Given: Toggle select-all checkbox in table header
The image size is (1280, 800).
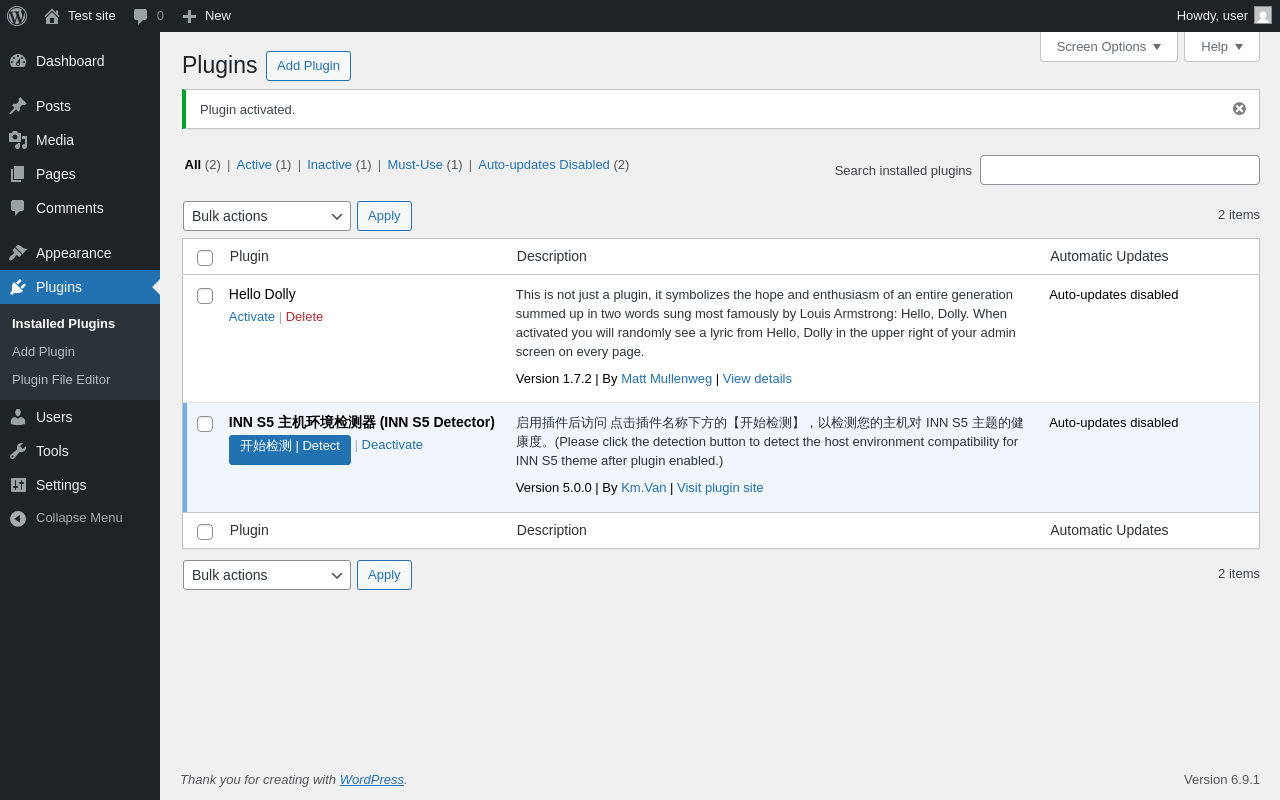Looking at the screenshot, I should point(205,258).
